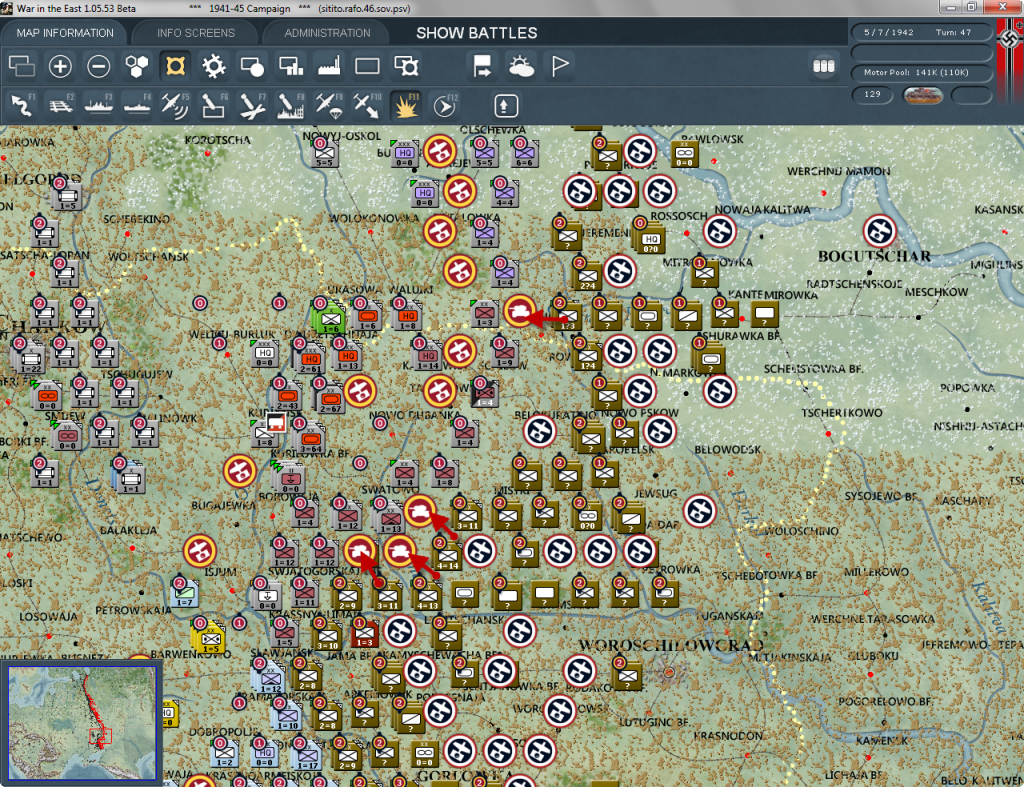1024x787 pixels.
Task: Click the F12 circular arrow icon
Action: pyautogui.click(x=445, y=105)
